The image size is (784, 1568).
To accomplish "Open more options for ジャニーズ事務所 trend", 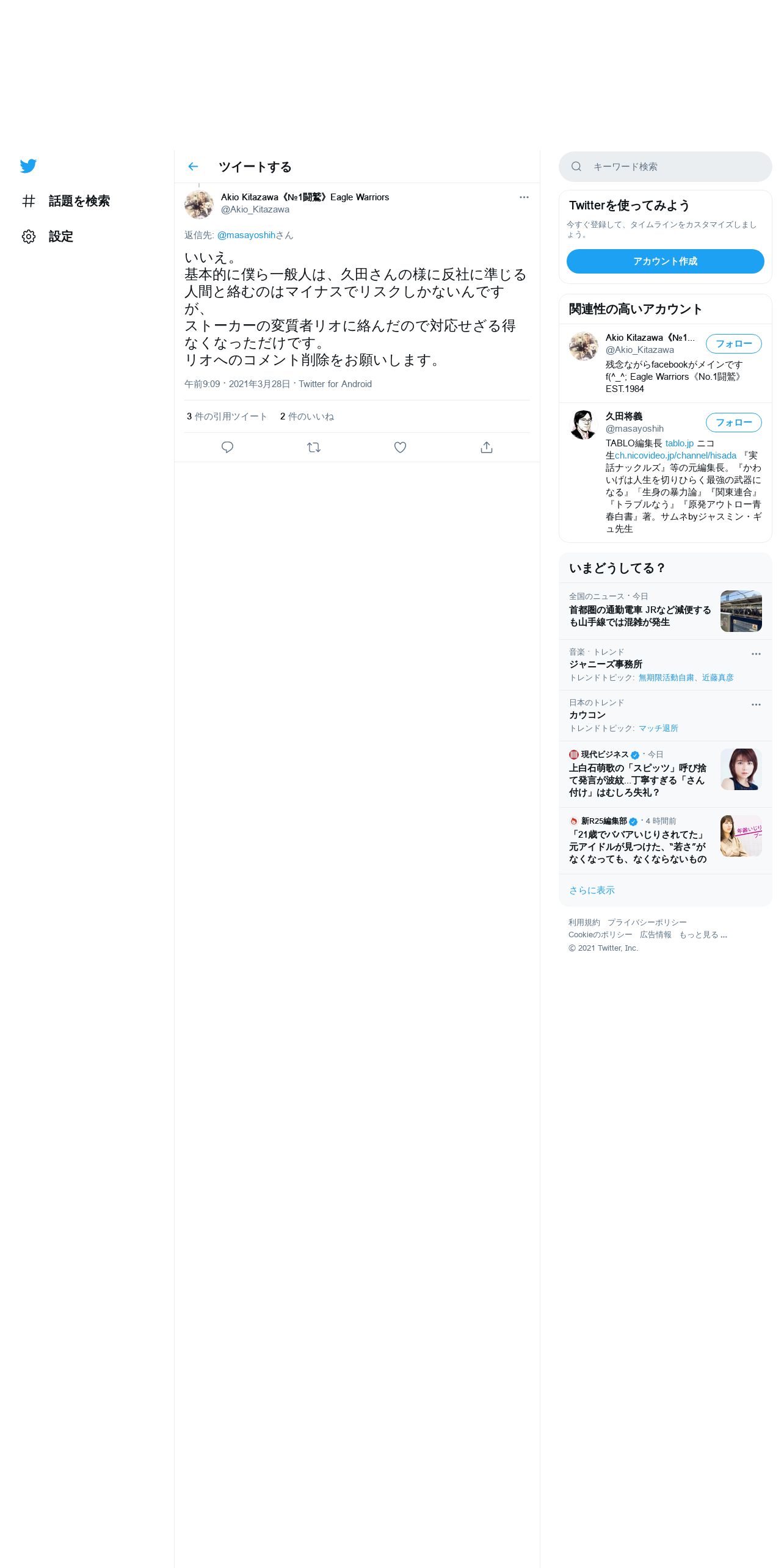I will tap(756, 654).
